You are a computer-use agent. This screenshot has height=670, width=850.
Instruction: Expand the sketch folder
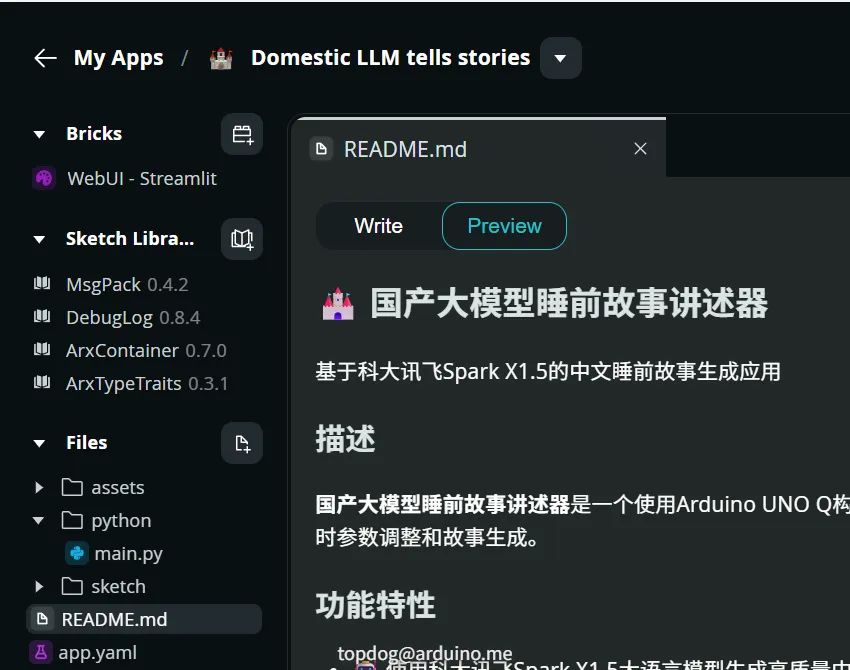39,587
